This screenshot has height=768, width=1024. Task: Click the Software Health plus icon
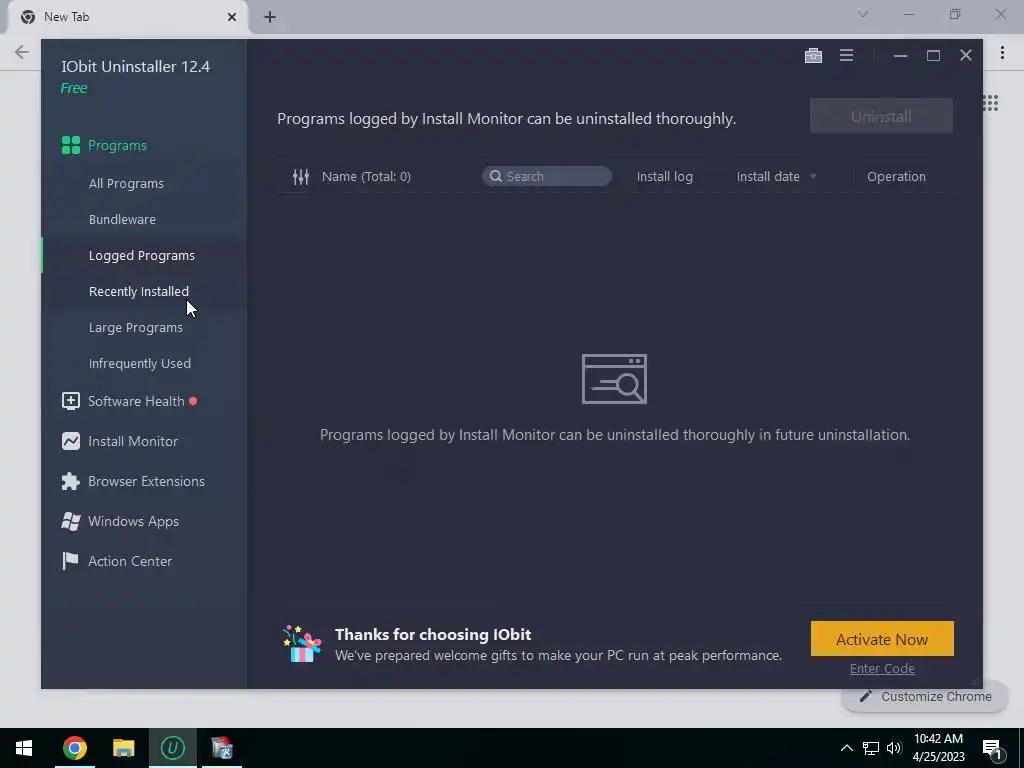point(71,401)
